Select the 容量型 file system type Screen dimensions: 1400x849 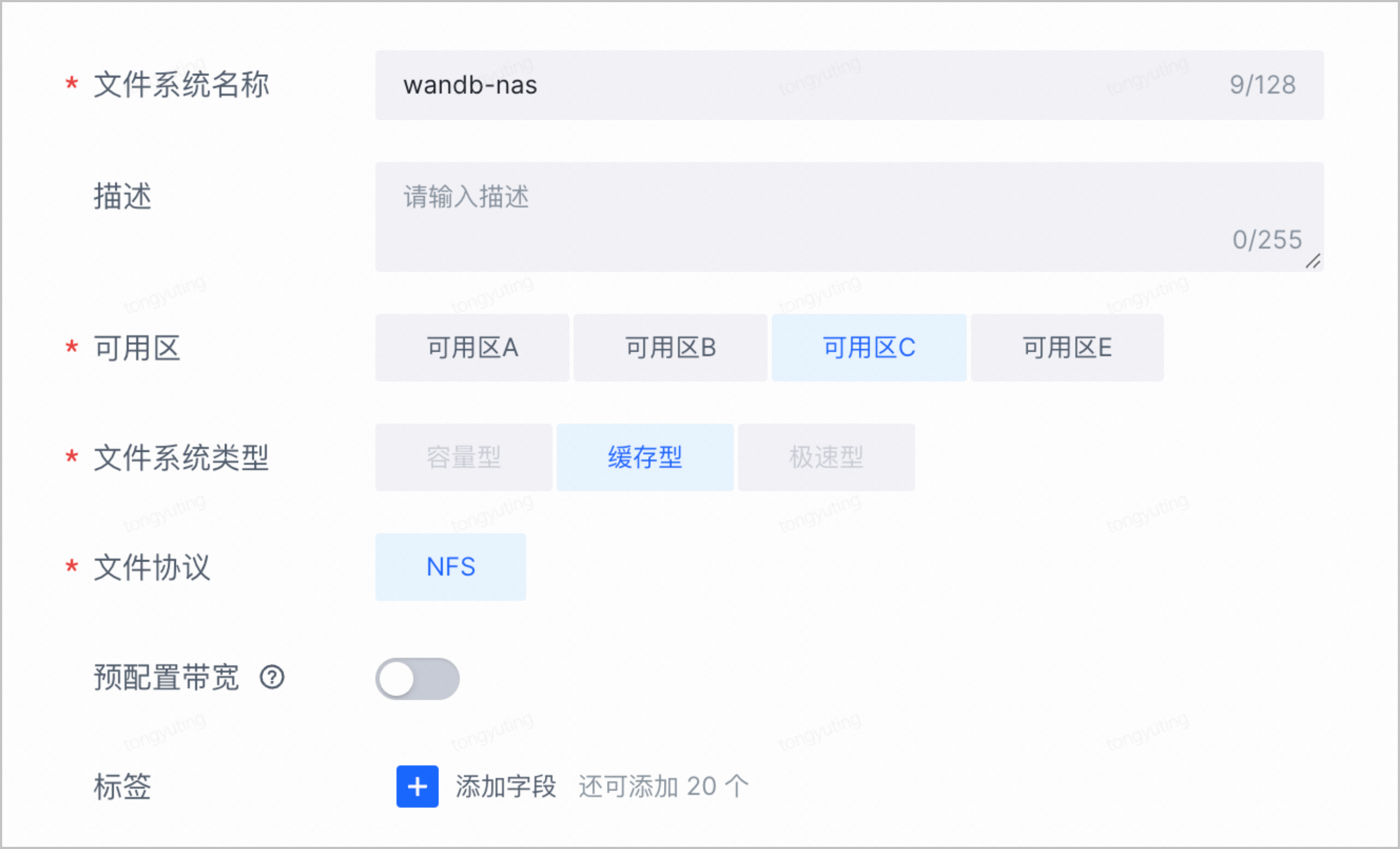[x=464, y=457]
